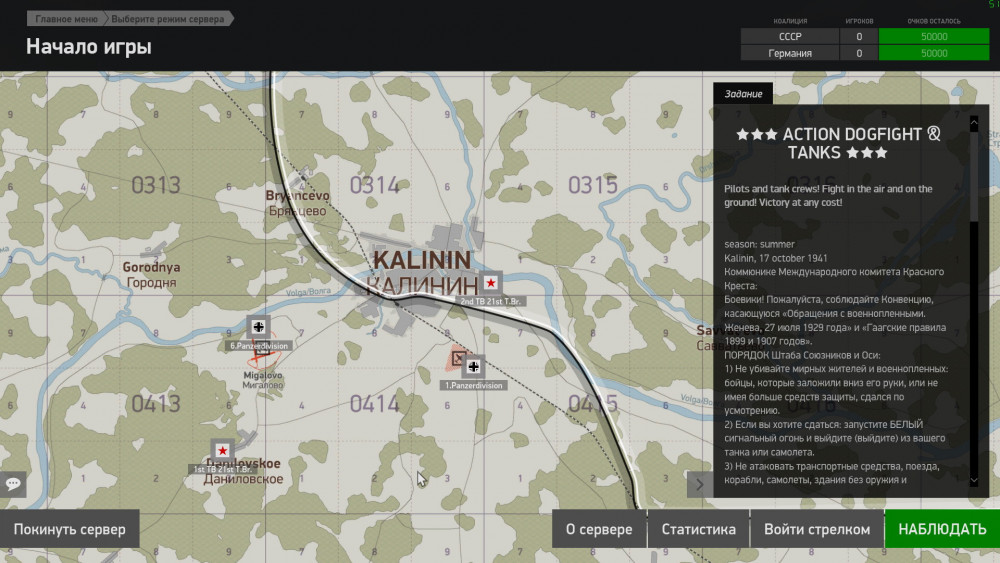Click the Bryancevo town label

(297, 196)
